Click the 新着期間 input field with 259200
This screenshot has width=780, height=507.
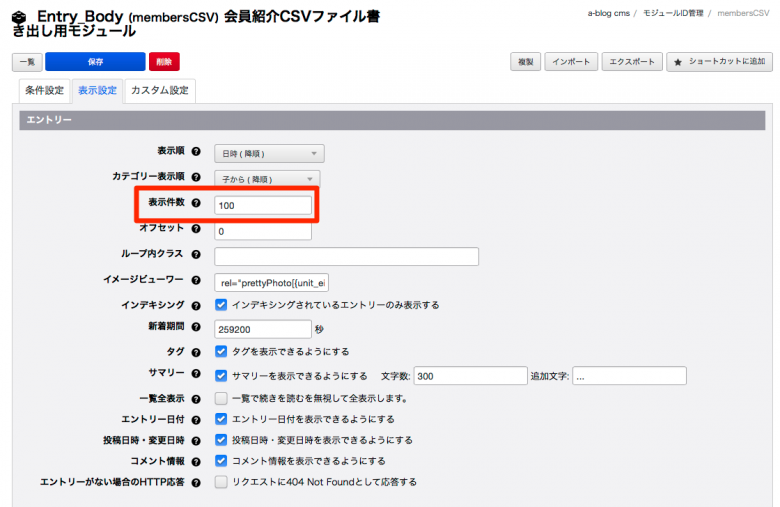coord(263,329)
